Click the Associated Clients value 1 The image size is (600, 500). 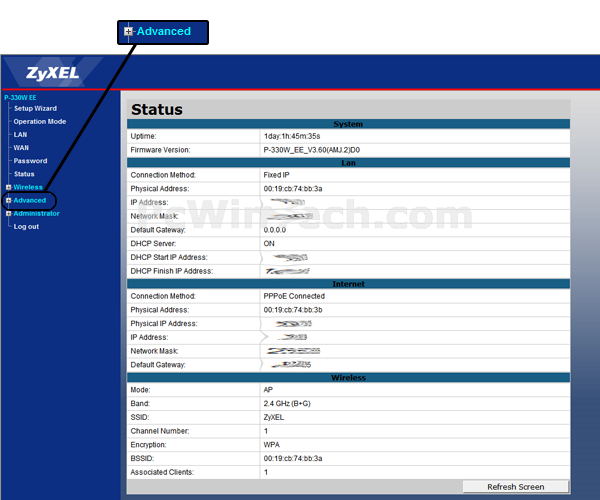point(266,472)
